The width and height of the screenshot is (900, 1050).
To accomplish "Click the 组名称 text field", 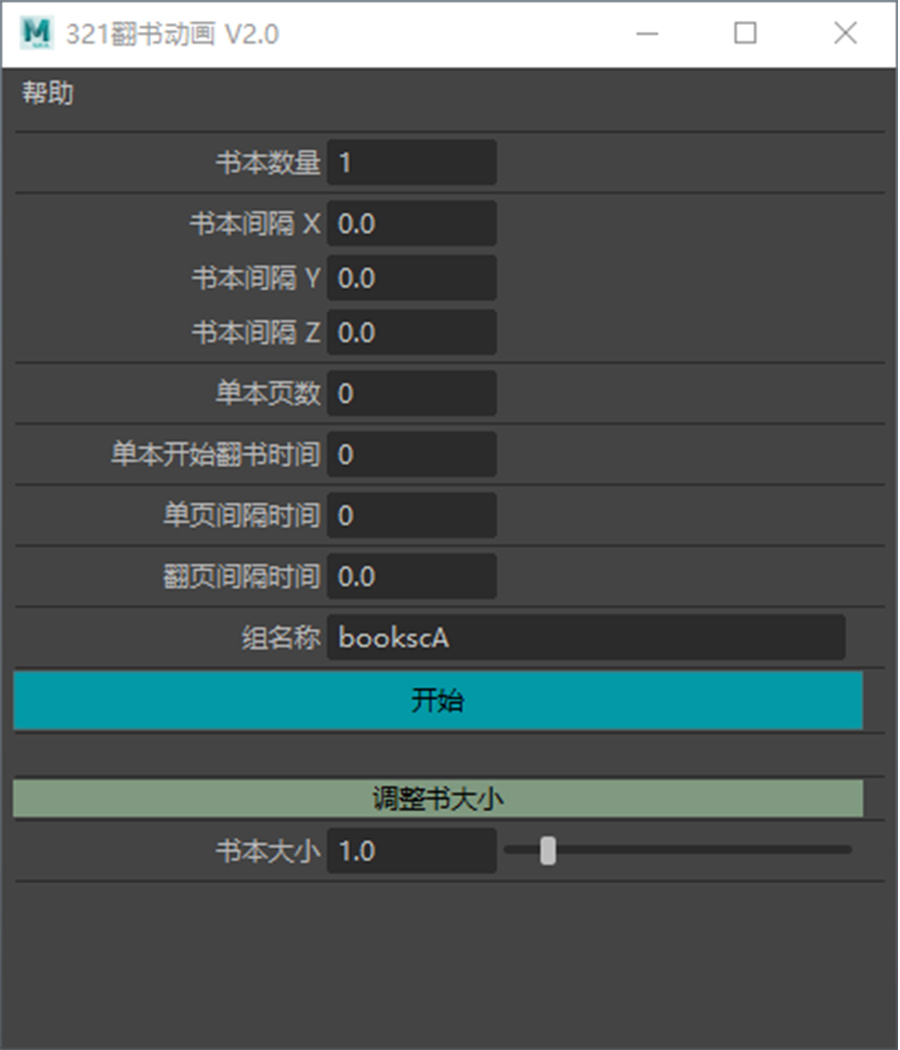I will click(x=585, y=638).
